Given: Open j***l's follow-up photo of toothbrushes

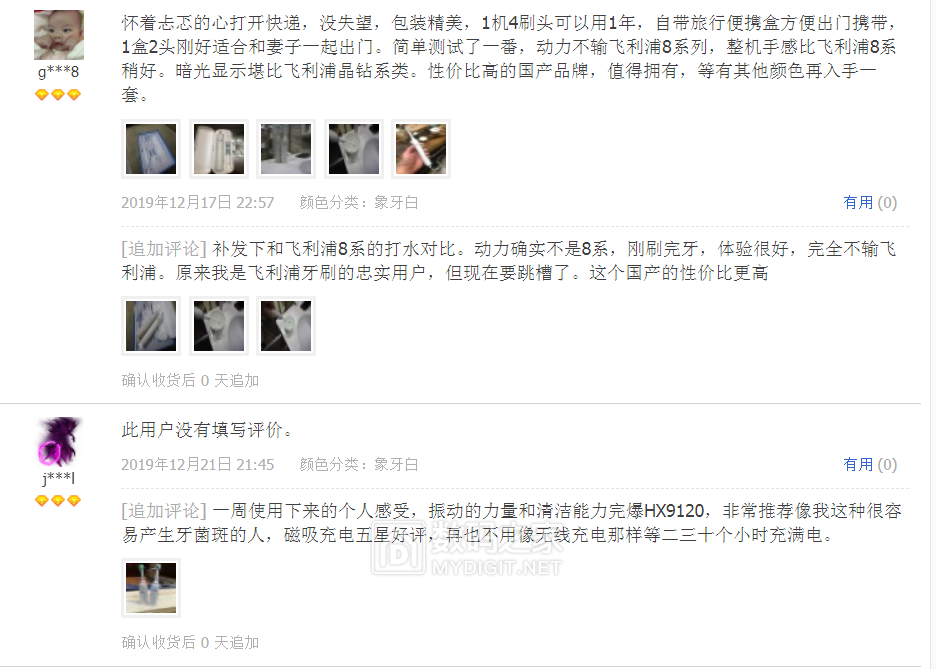Looking at the screenshot, I should point(151,588).
